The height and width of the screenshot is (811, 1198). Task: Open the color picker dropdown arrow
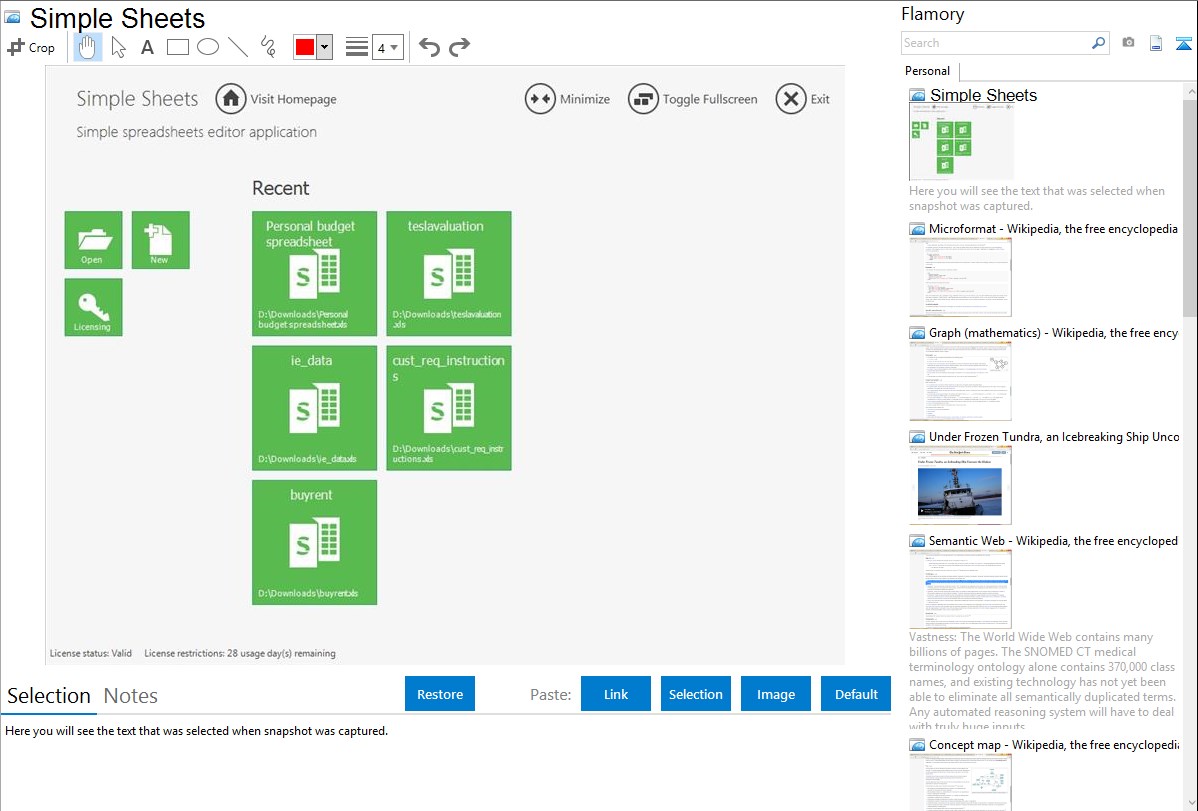324,47
